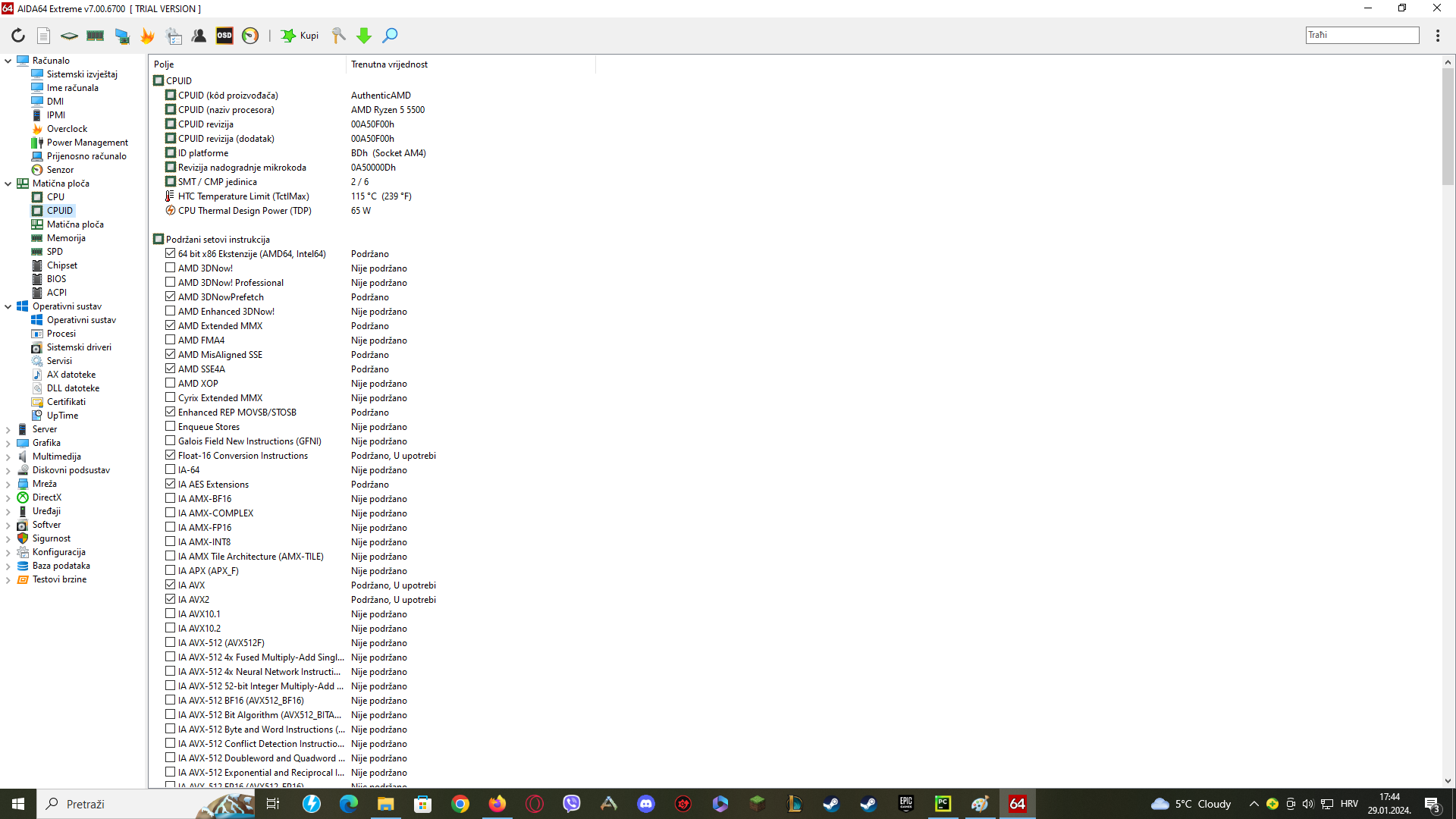Click the Refresh toolbar icon
The width and height of the screenshot is (1456, 819).
(18, 36)
